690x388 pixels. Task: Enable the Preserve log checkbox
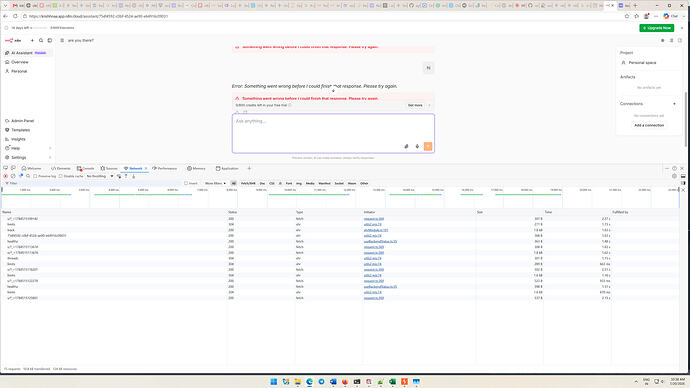coord(35,176)
